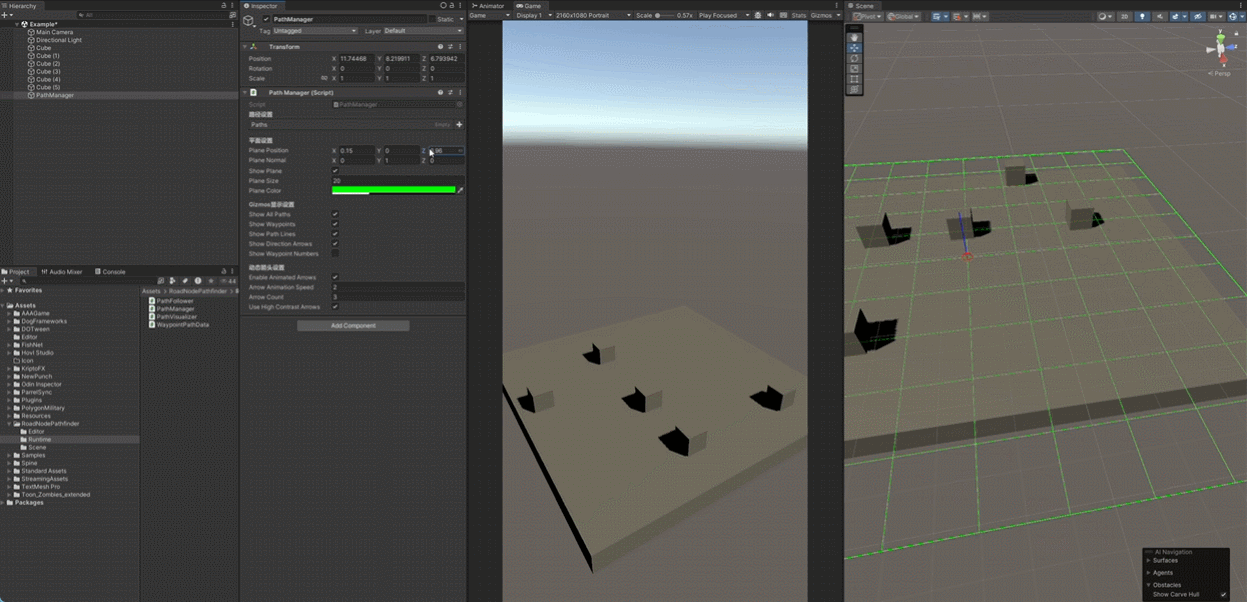Toggle Show Path Lines checkbox

[335, 234]
